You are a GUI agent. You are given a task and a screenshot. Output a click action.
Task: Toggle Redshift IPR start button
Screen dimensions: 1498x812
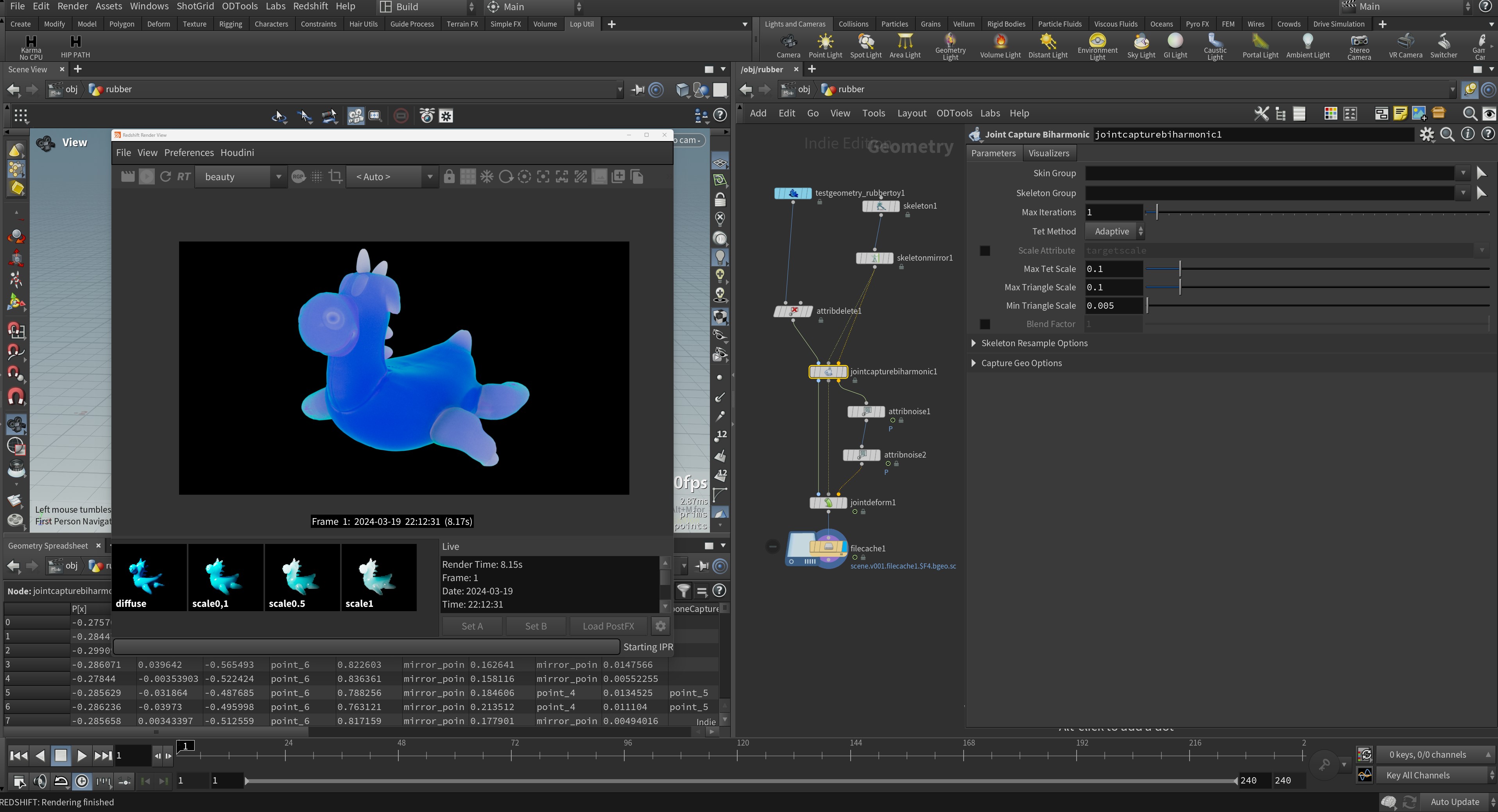147,177
